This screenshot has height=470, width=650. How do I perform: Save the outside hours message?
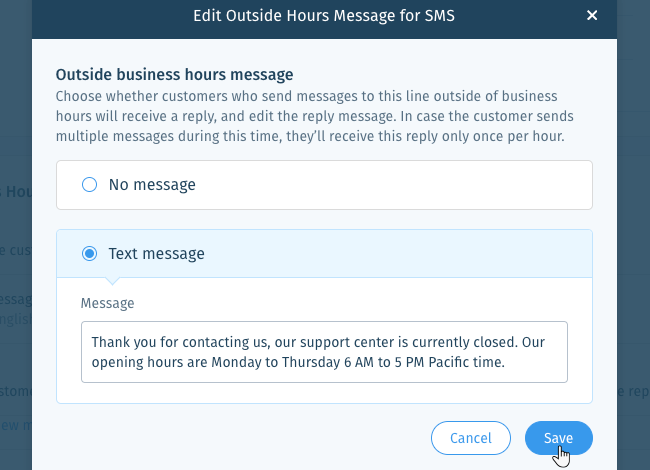558,438
